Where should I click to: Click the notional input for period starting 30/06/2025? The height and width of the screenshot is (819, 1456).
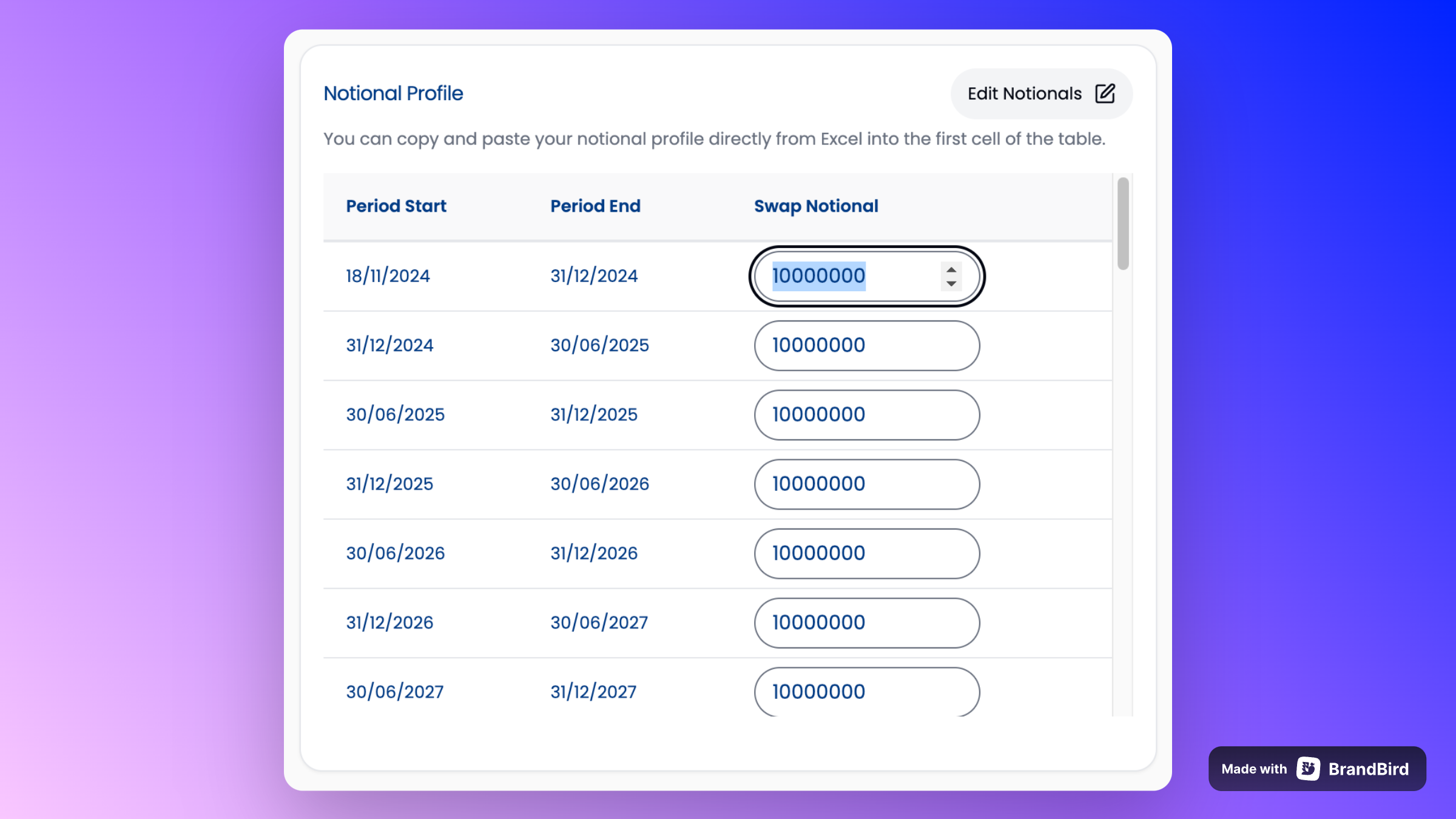click(866, 414)
